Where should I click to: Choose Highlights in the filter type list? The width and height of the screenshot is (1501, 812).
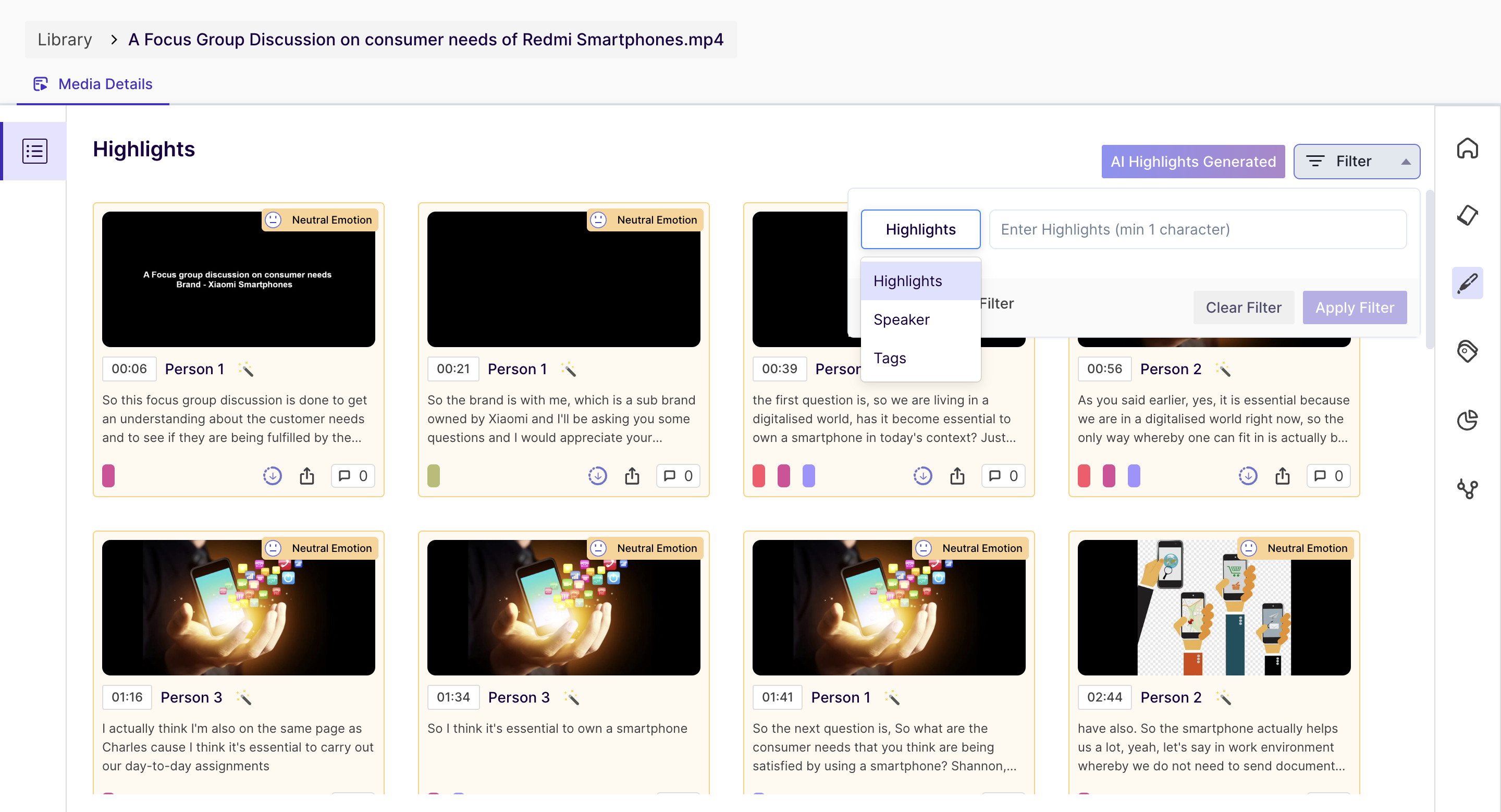(x=920, y=281)
